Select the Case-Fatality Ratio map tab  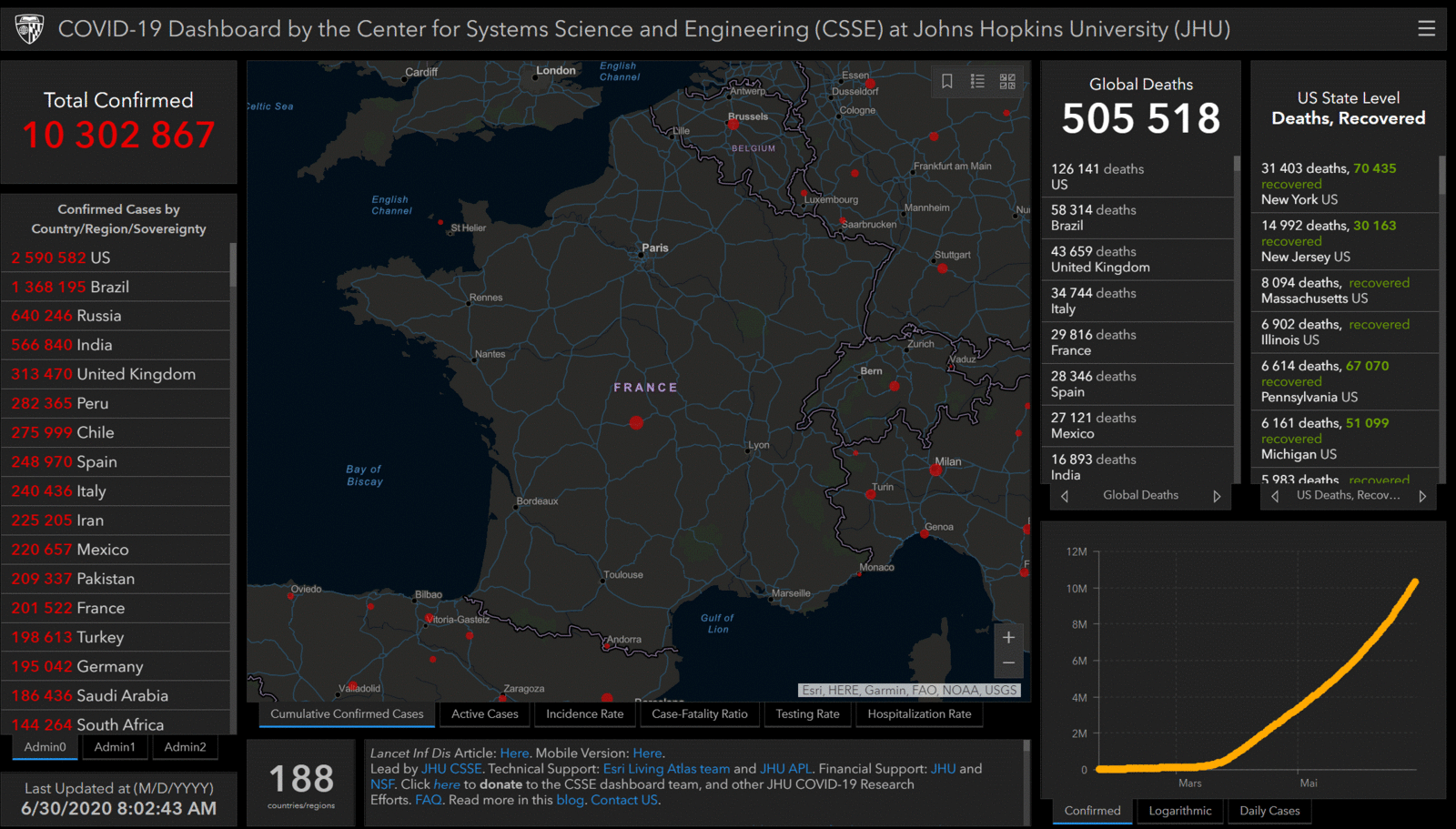pyautogui.click(x=700, y=714)
